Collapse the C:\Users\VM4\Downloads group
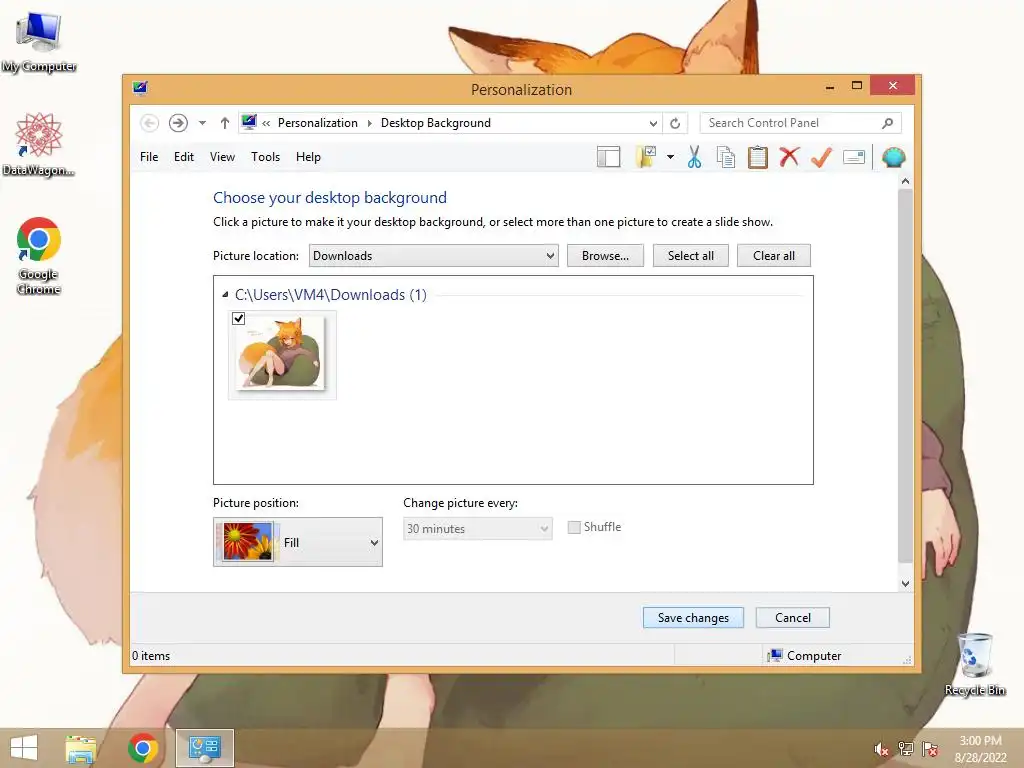 click(225, 295)
